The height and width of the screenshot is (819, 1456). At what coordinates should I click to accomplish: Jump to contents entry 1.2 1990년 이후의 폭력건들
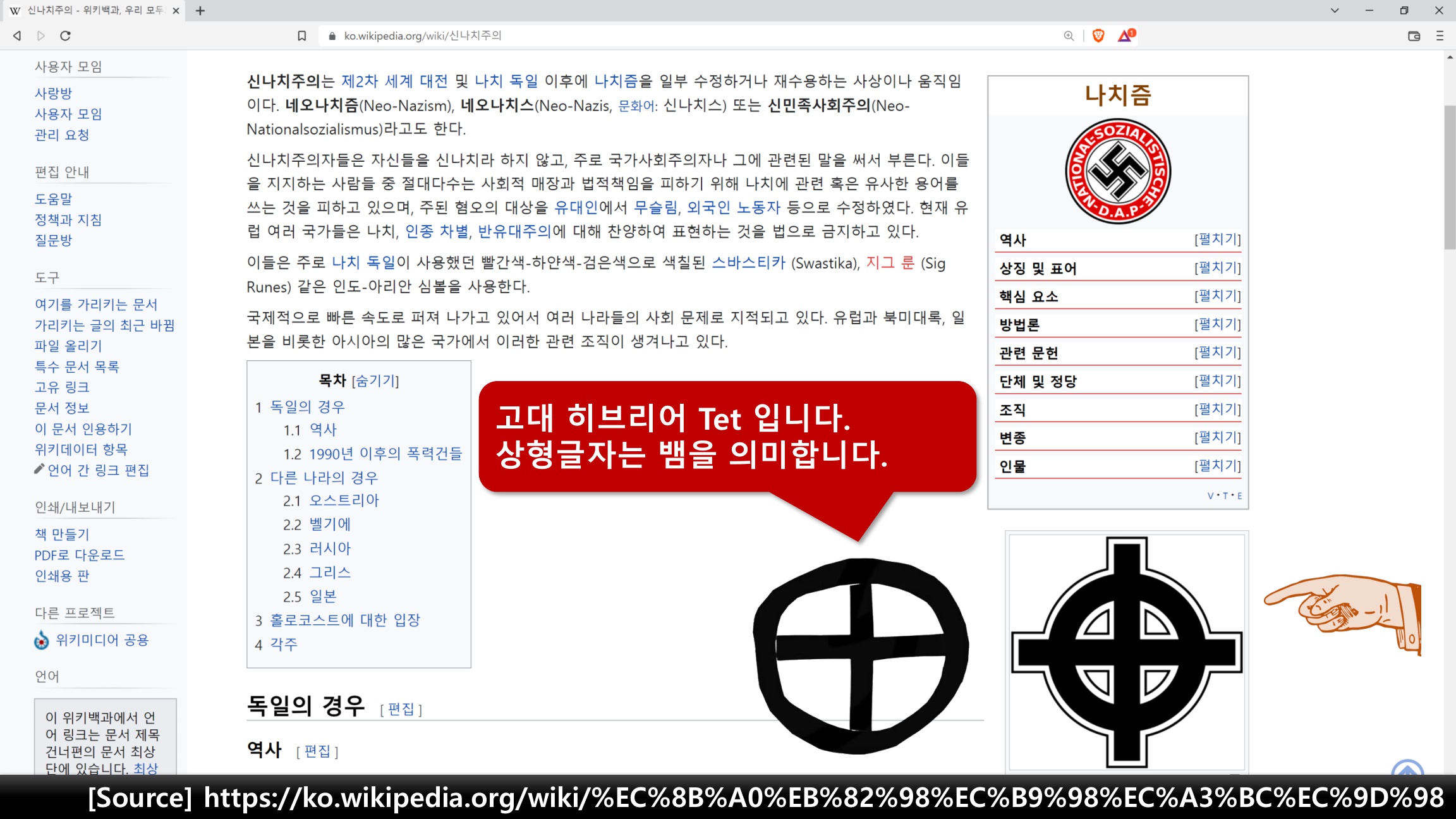click(x=385, y=454)
